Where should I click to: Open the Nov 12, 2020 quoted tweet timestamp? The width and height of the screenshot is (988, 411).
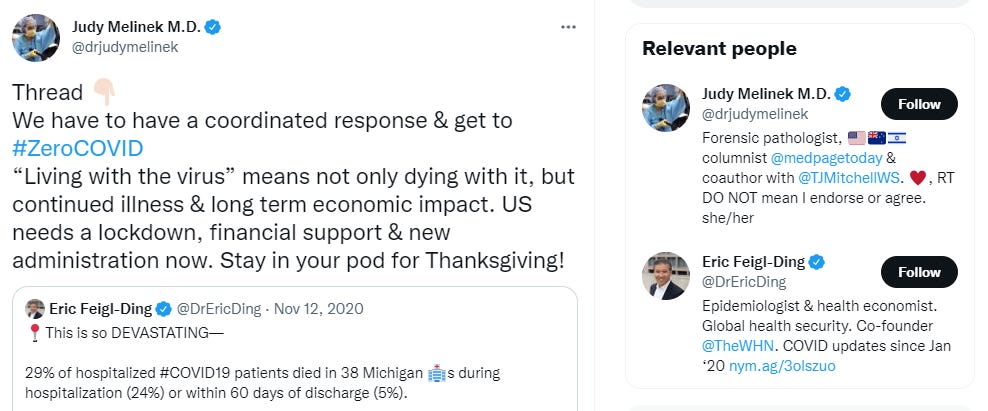319,308
